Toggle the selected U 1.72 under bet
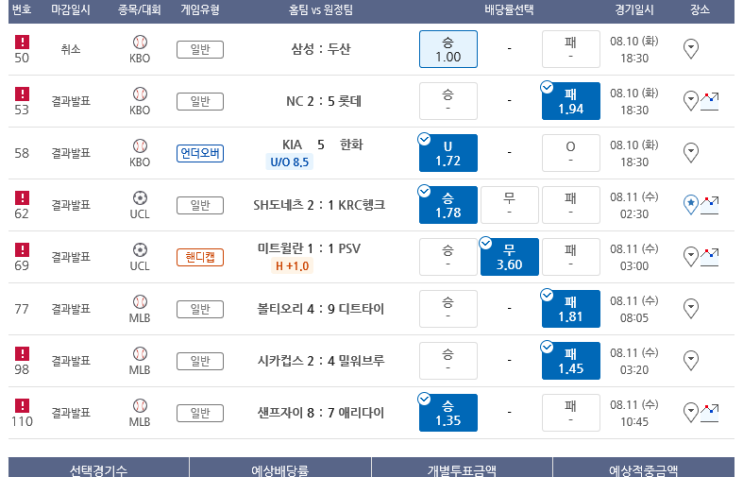743x477 pixels. click(448, 153)
